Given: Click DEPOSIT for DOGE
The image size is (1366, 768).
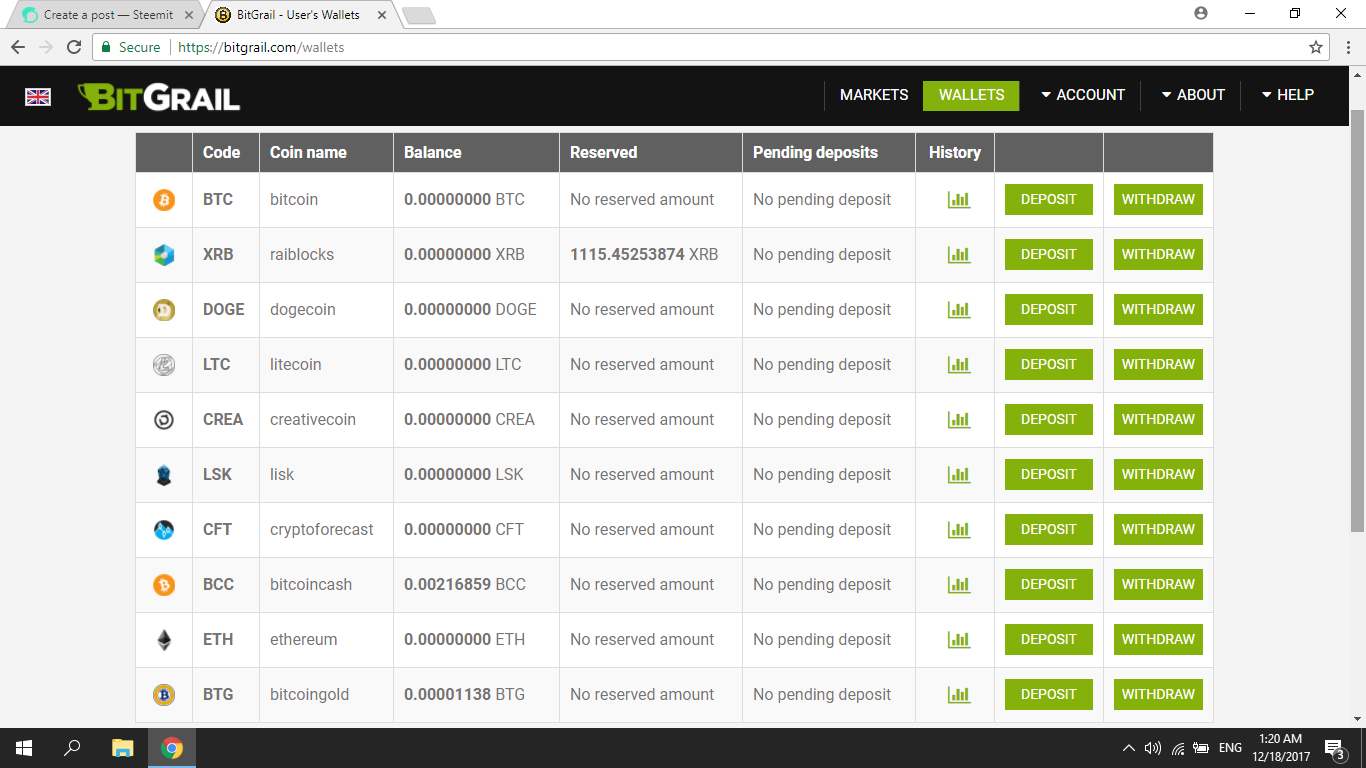Looking at the screenshot, I should click(x=1048, y=309).
